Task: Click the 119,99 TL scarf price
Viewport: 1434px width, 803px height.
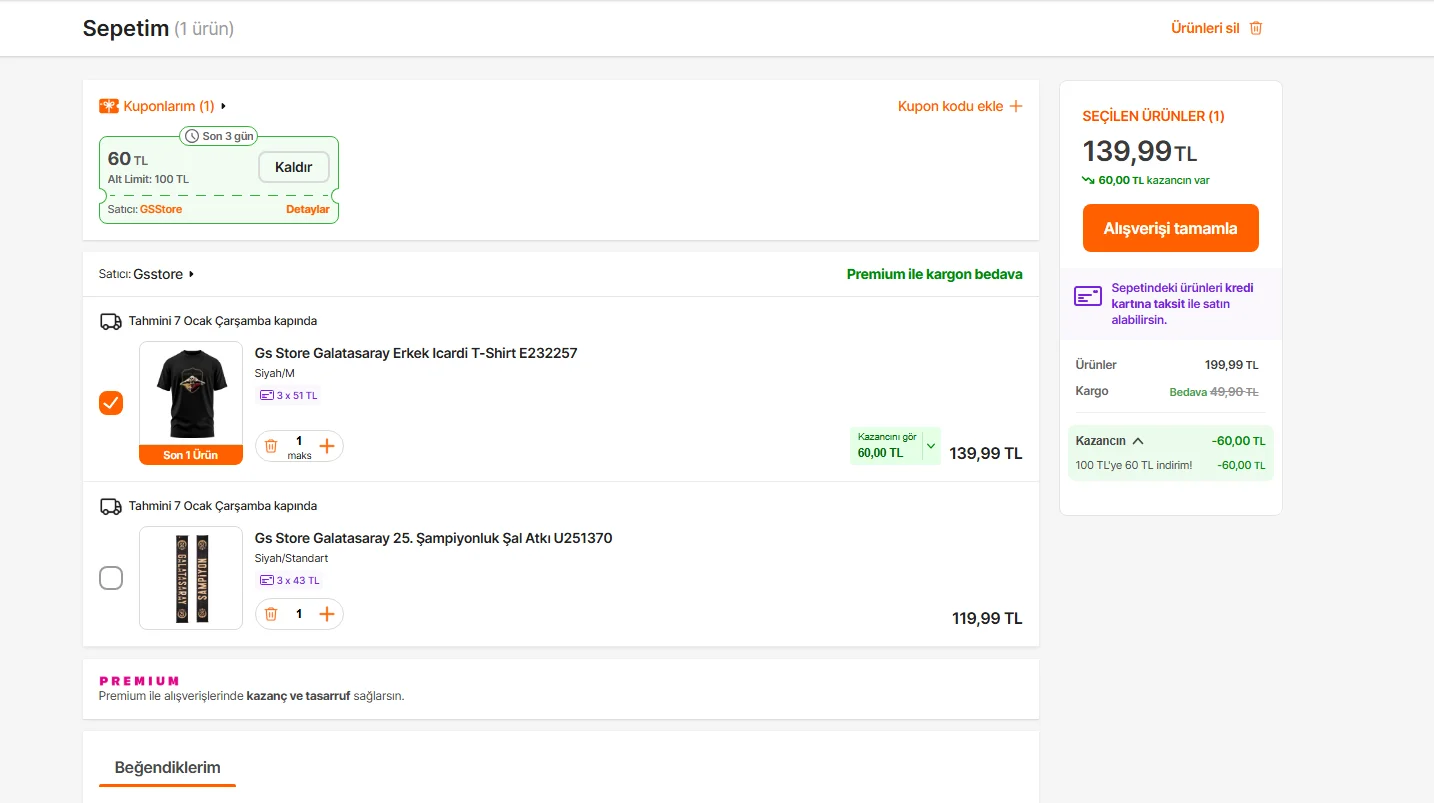Action: tap(987, 619)
